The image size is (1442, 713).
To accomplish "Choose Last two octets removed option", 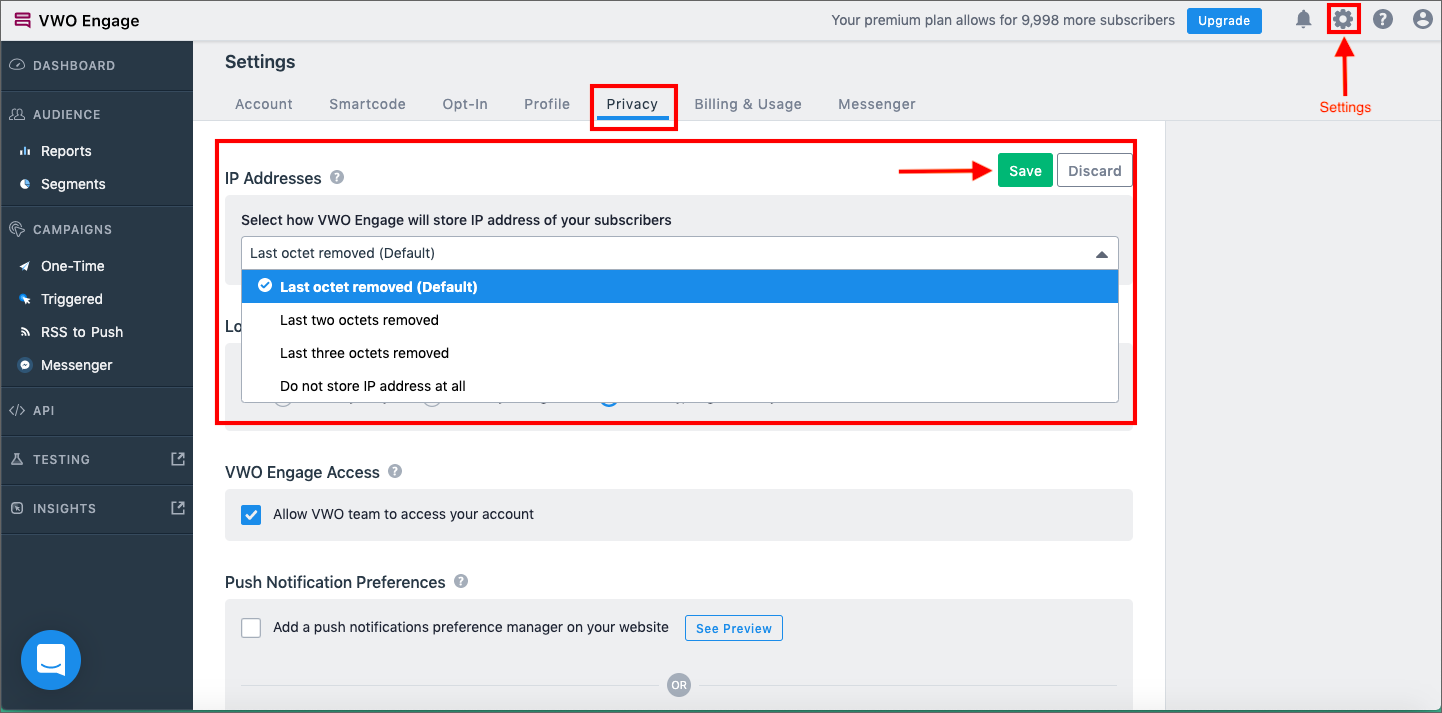I will pyautogui.click(x=680, y=320).
